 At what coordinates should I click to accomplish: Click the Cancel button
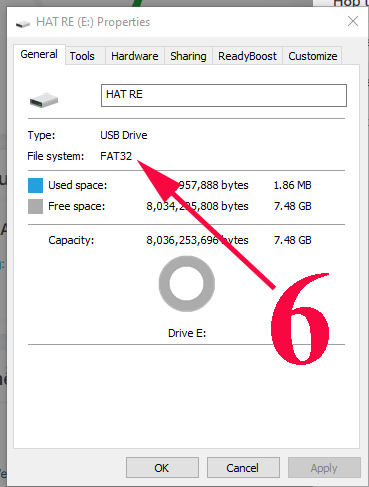243,468
